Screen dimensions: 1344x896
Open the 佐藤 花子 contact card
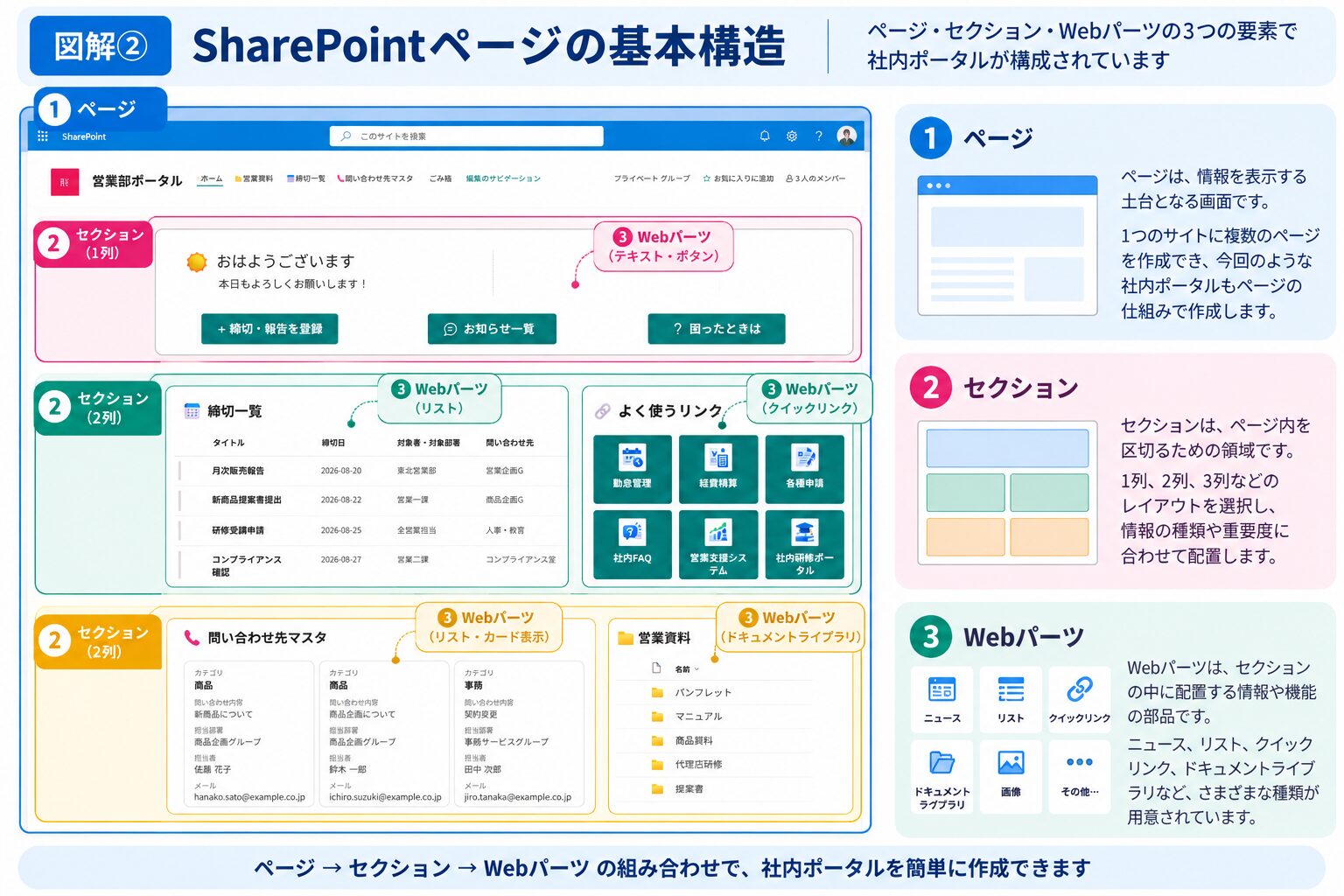click(x=249, y=733)
